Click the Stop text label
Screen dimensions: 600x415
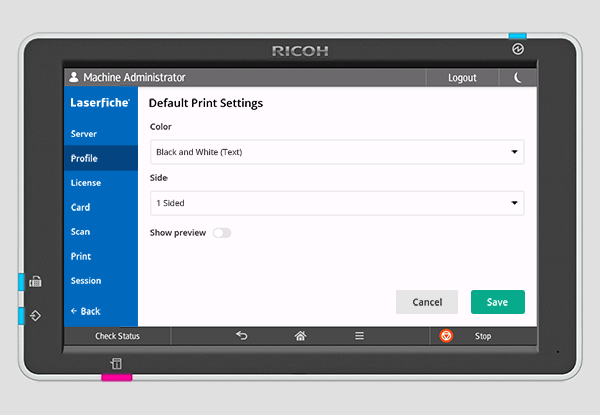[x=483, y=336]
